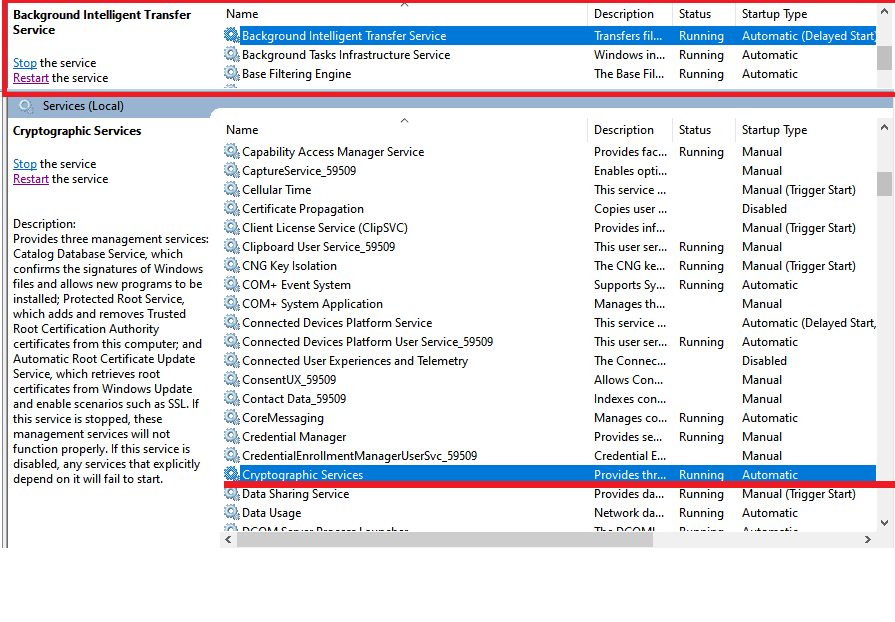Click gear icon beside Cellular Time
The image size is (895, 622).
click(231, 189)
